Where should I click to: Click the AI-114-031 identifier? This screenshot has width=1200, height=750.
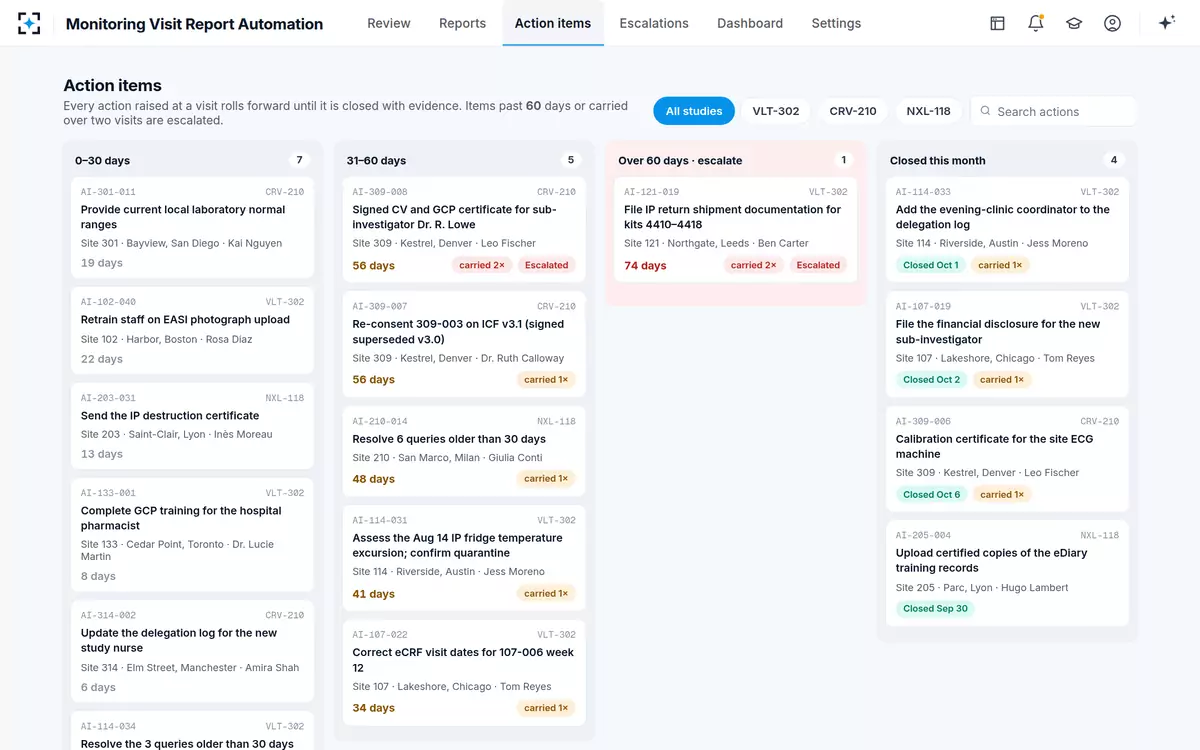[380, 520]
